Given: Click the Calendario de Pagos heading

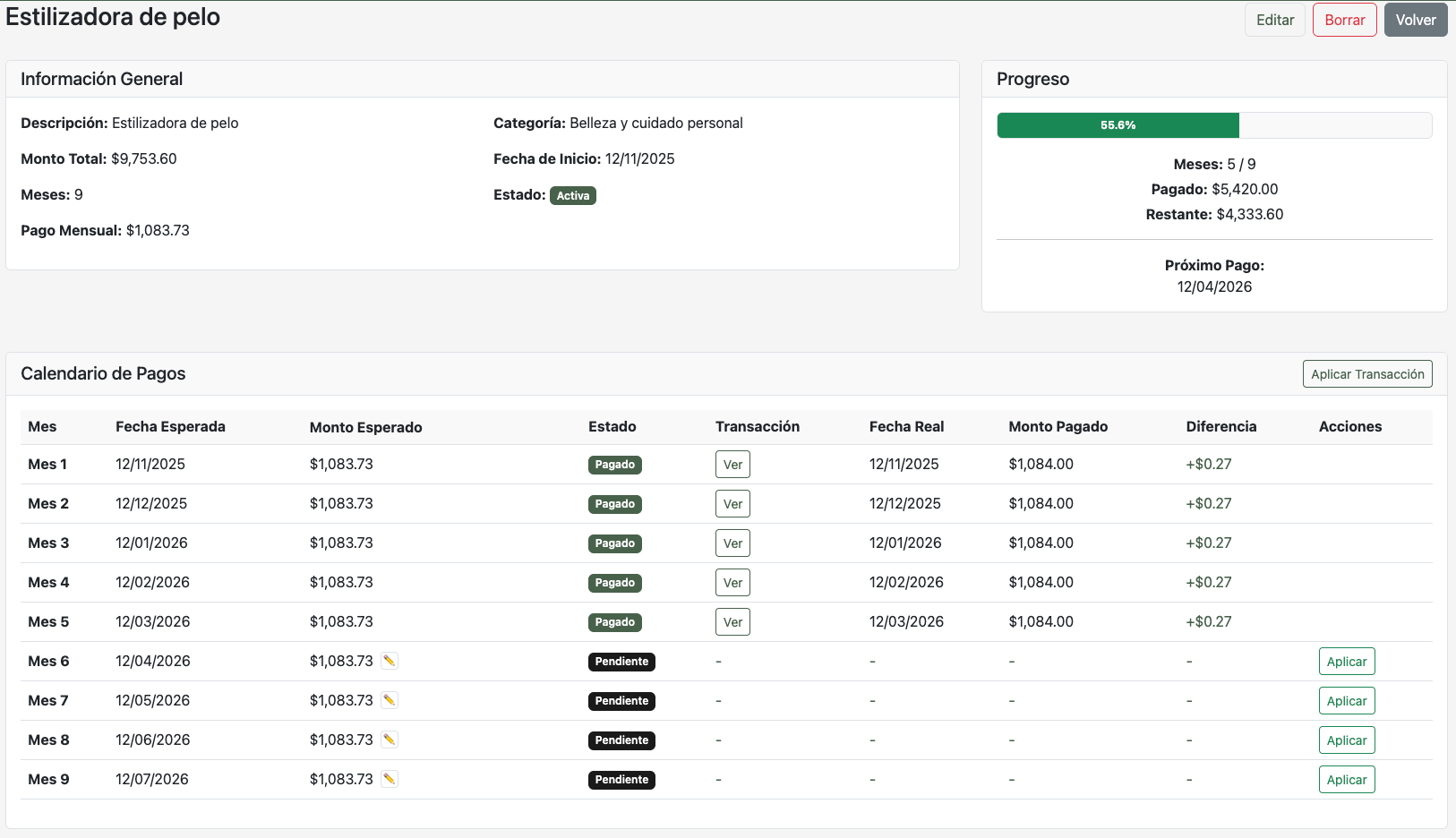Looking at the screenshot, I should click(103, 373).
